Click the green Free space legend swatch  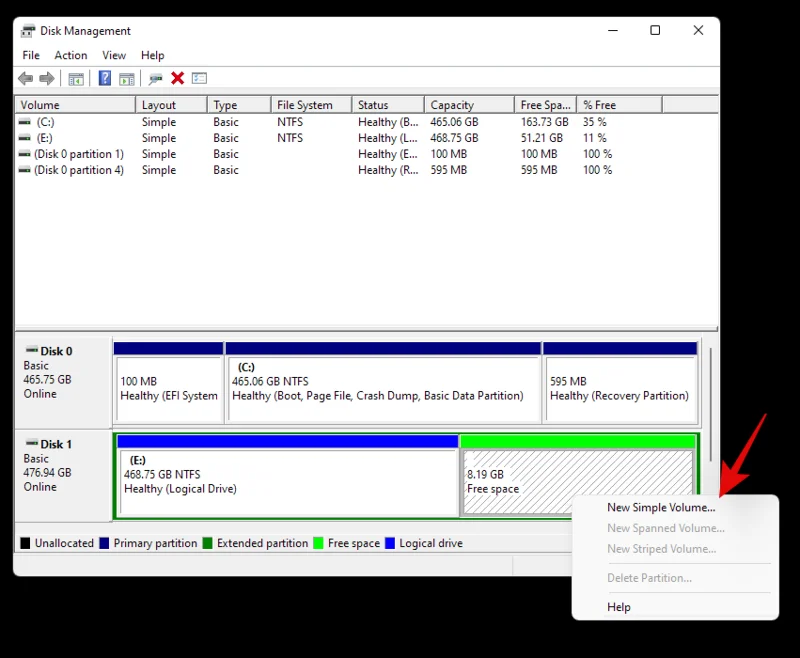316,543
